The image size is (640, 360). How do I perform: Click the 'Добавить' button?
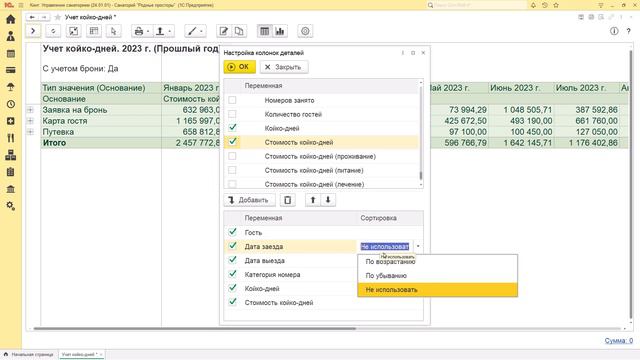coord(249,200)
